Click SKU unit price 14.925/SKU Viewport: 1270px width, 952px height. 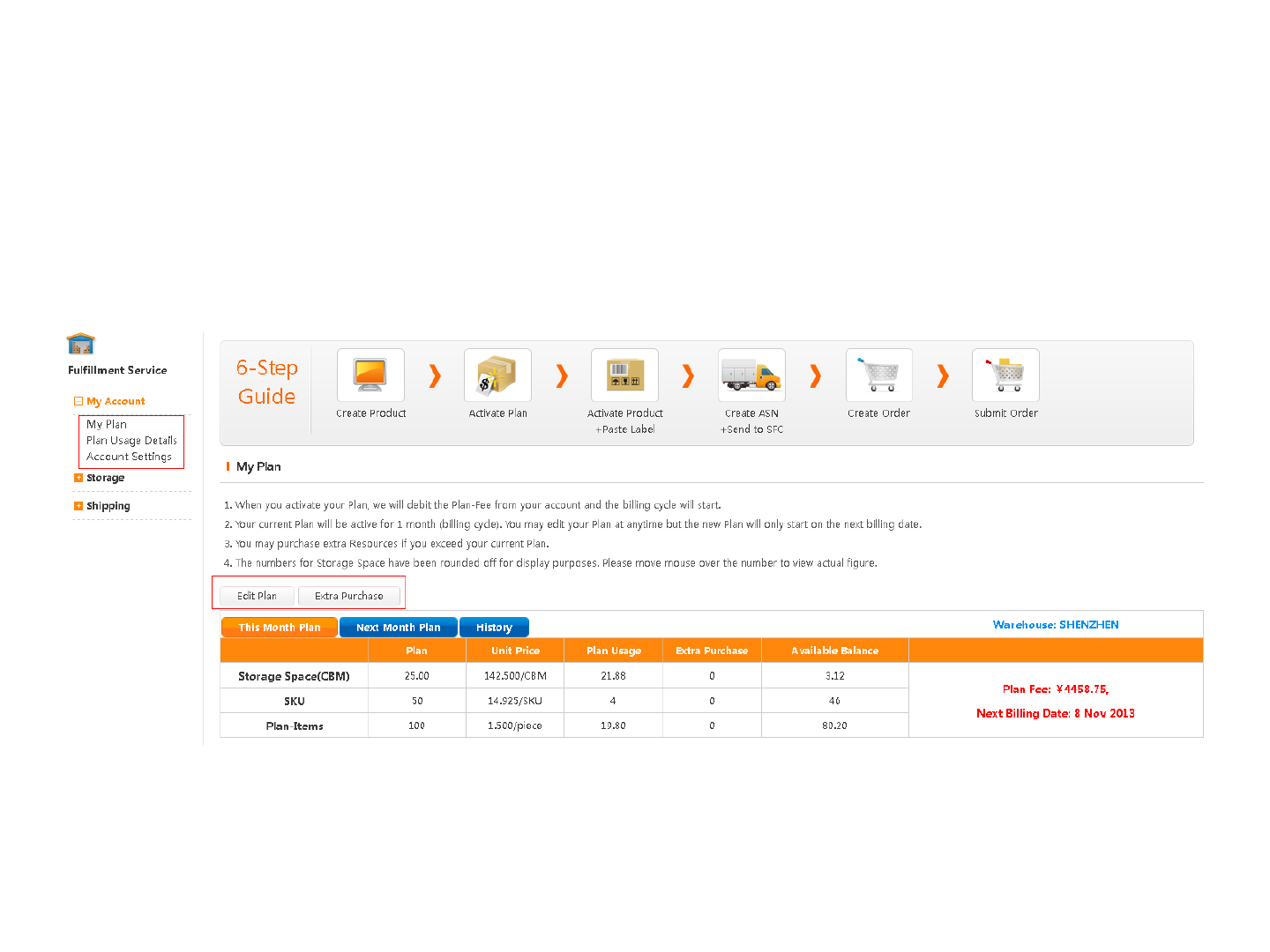click(x=515, y=701)
